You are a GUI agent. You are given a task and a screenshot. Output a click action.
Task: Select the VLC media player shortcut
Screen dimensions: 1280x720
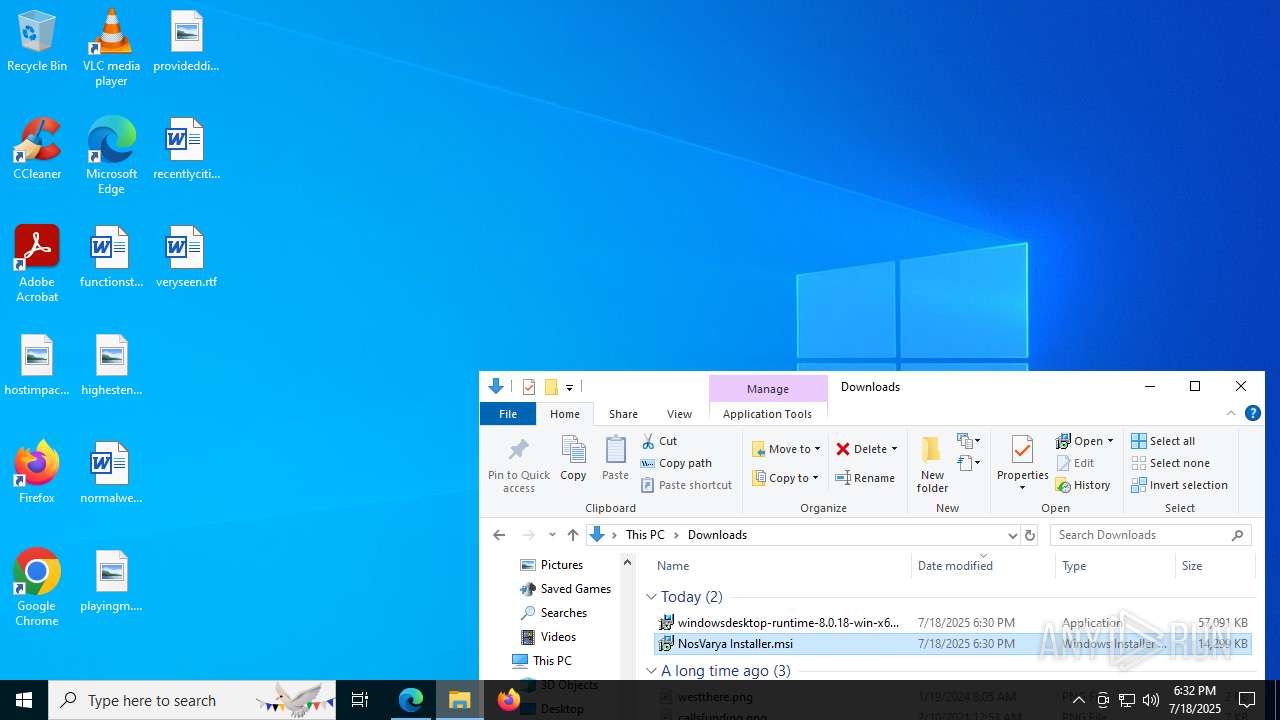(x=111, y=48)
